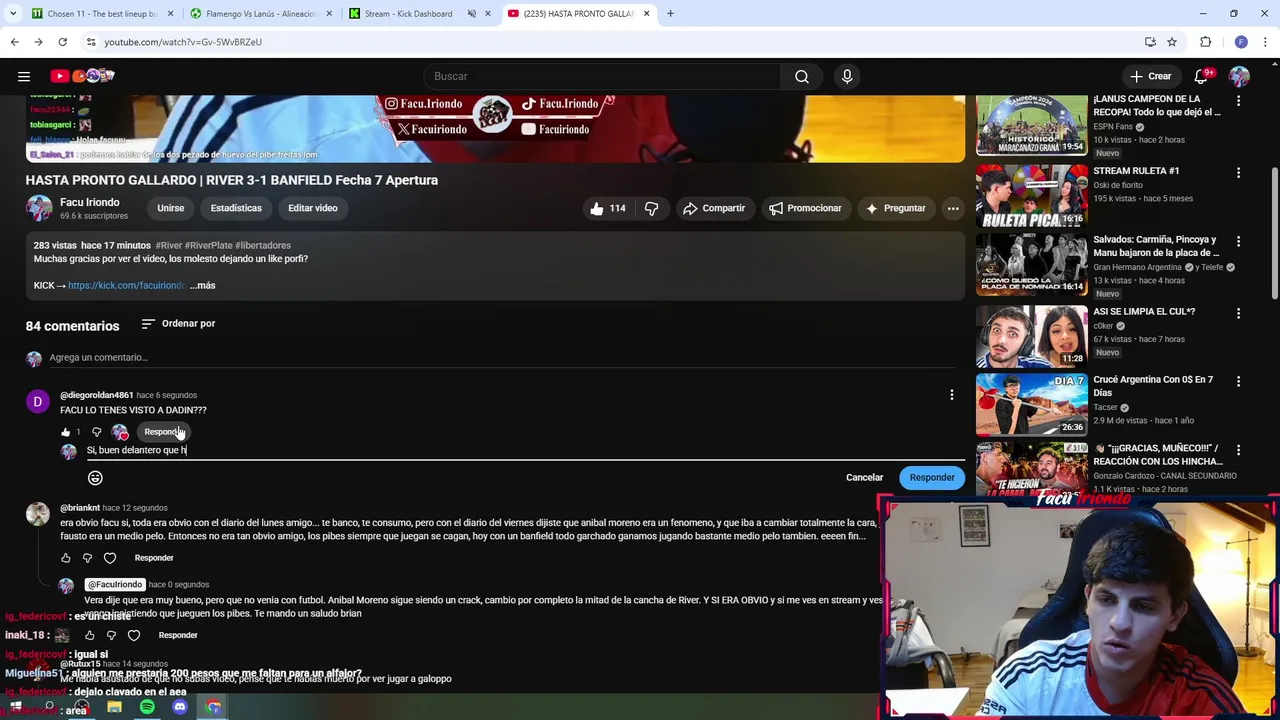1280x720 pixels.
Task: Expand the description with ...más
Action: tap(203, 285)
